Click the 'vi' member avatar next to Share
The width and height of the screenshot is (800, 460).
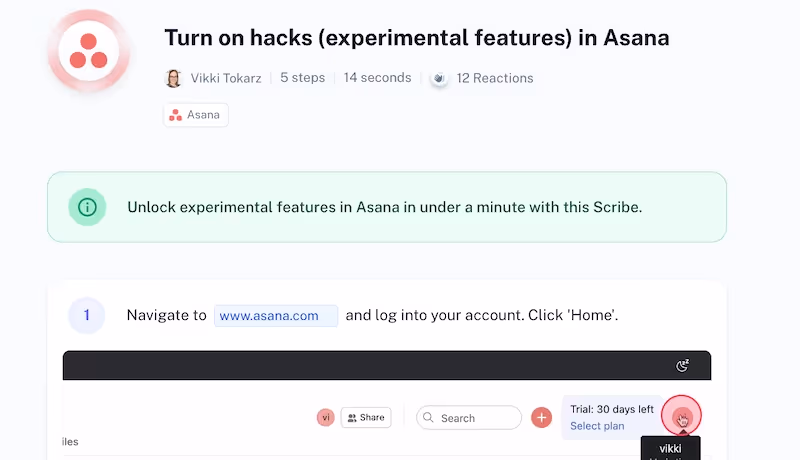(326, 418)
